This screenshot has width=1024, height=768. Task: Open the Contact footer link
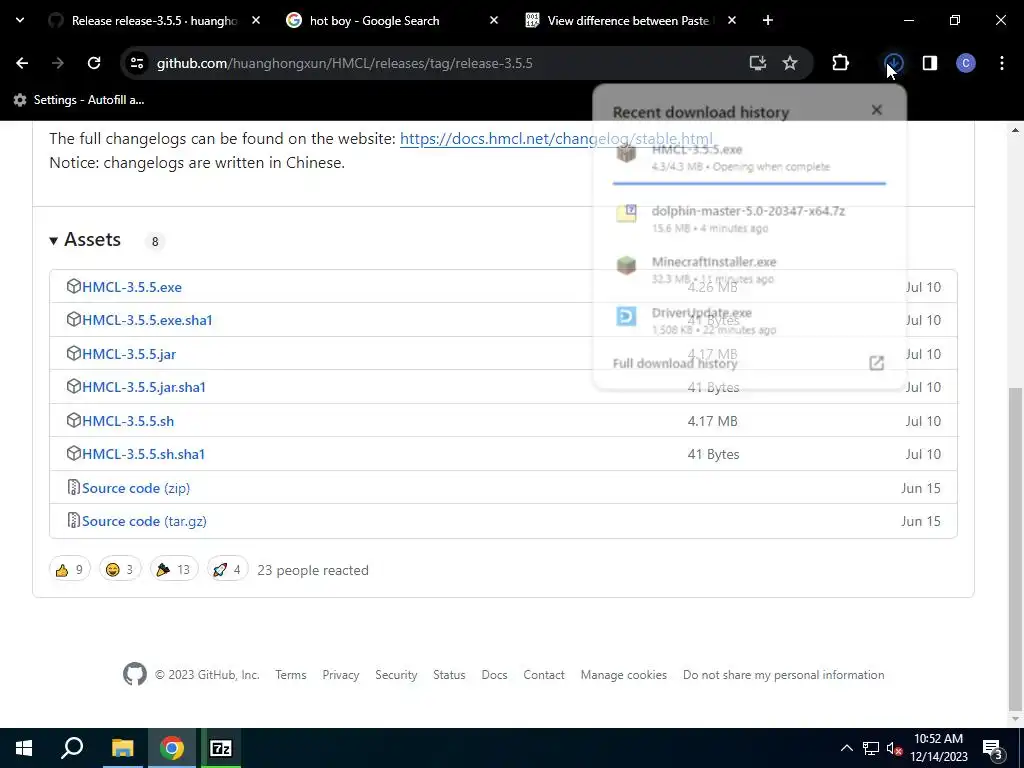(x=544, y=675)
